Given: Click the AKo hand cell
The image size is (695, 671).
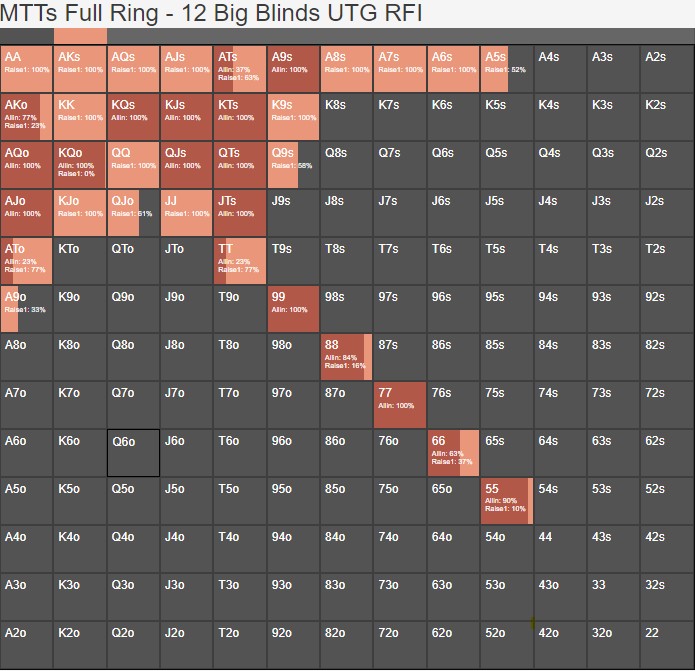Looking at the screenshot, I should (x=27, y=117).
